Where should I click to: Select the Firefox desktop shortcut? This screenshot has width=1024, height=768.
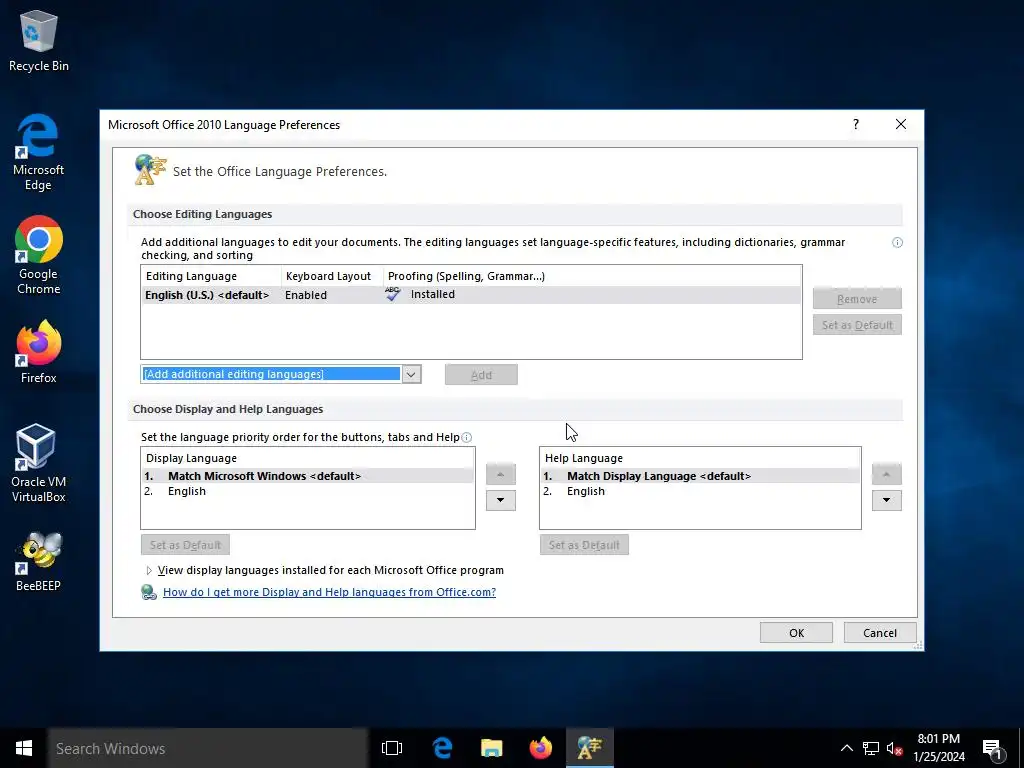[x=39, y=352]
